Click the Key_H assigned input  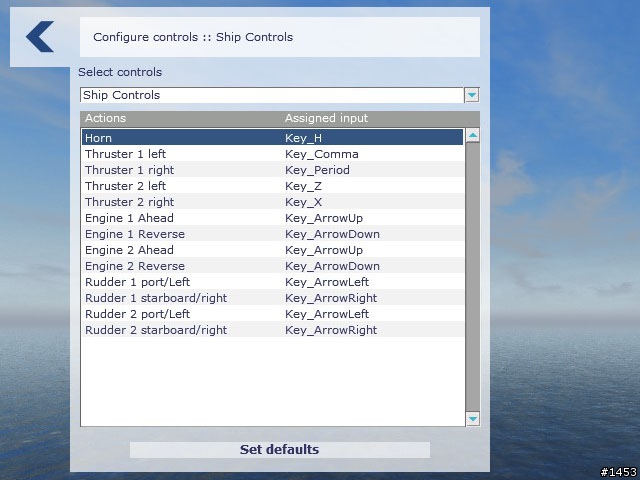pyautogui.click(x=303, y=138)
